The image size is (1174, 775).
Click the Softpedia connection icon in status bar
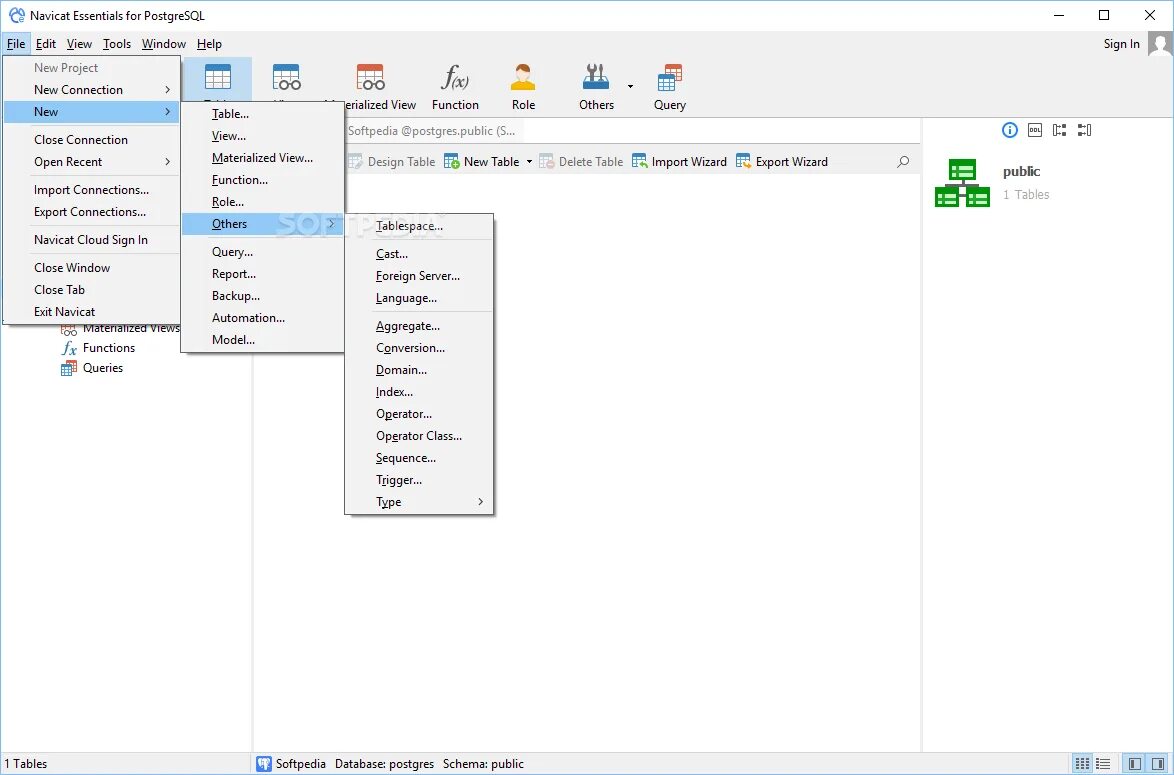(x=264, y=764)
